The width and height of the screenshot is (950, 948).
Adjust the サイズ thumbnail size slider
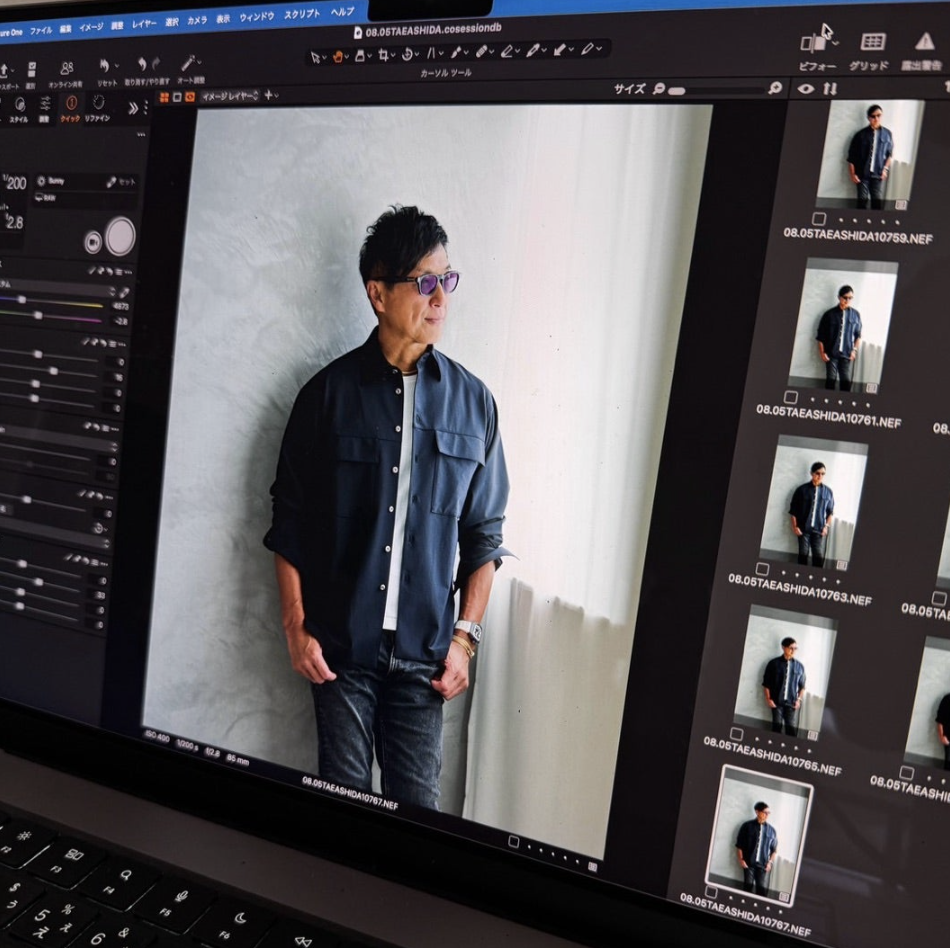point(716,90)
